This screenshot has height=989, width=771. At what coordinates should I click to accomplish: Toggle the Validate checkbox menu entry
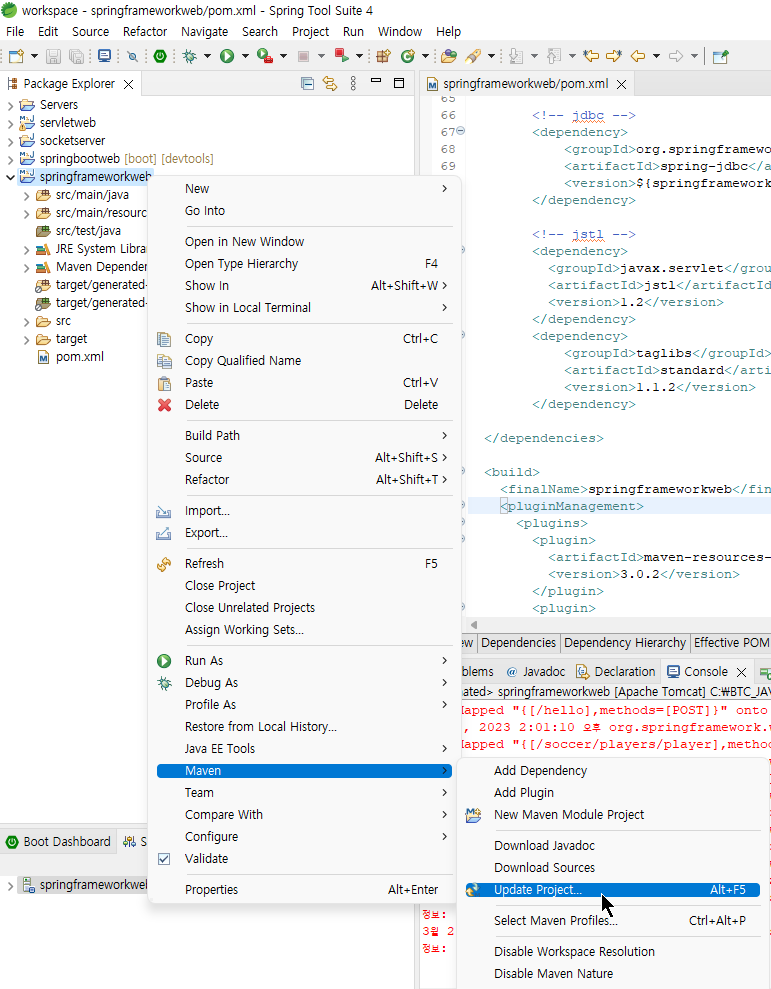pyautogui.click(x=164, y=859)
